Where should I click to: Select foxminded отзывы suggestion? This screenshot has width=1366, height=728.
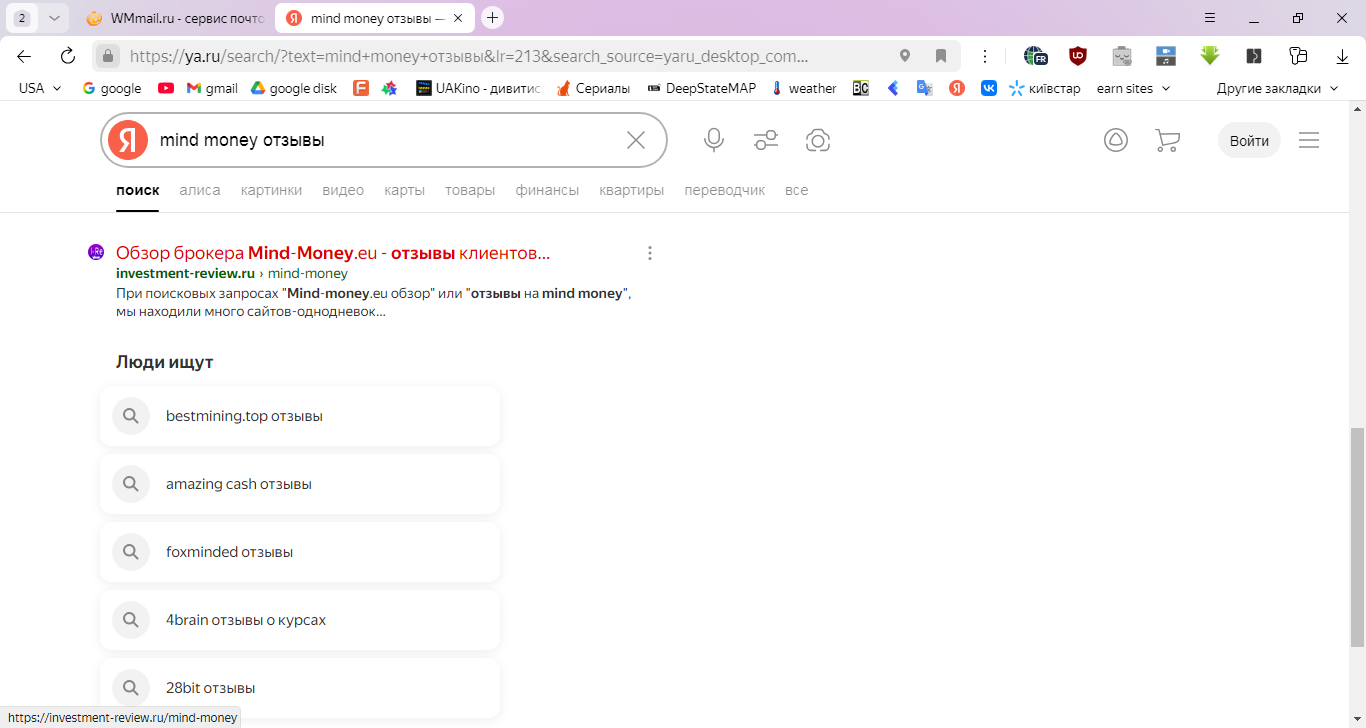coord(300,552)
